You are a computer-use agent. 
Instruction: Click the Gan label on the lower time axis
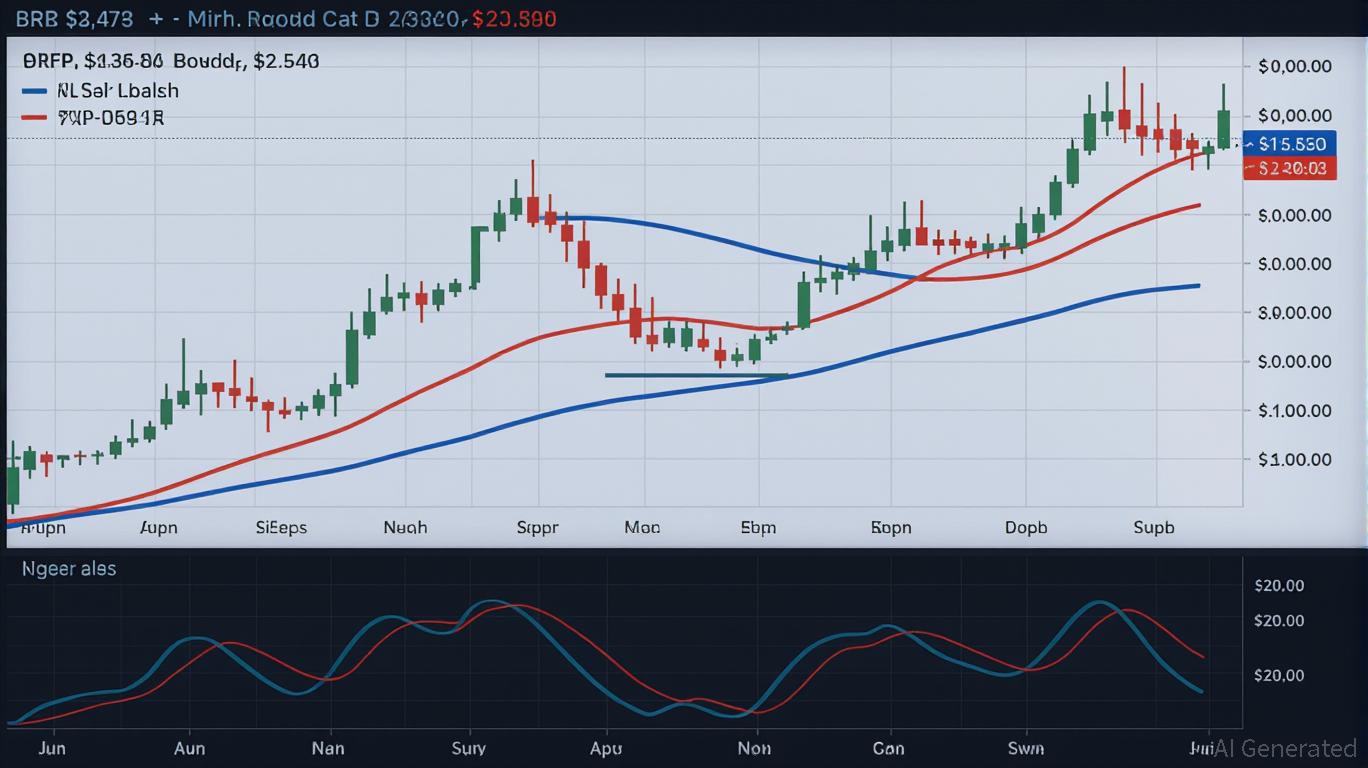point(888,748)
